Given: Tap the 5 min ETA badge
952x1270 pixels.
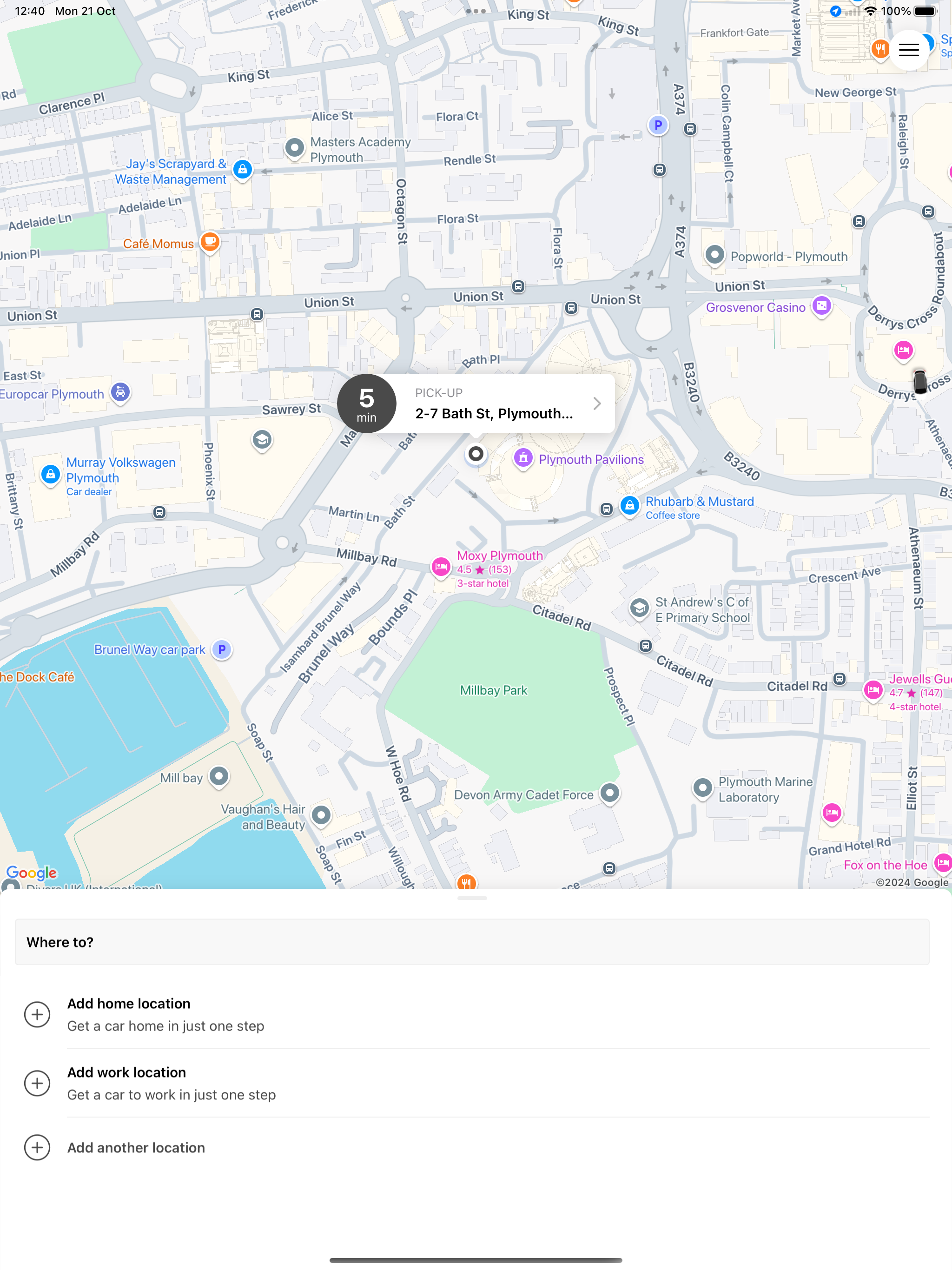Looking at the screenshot, I should pos(367,403).
